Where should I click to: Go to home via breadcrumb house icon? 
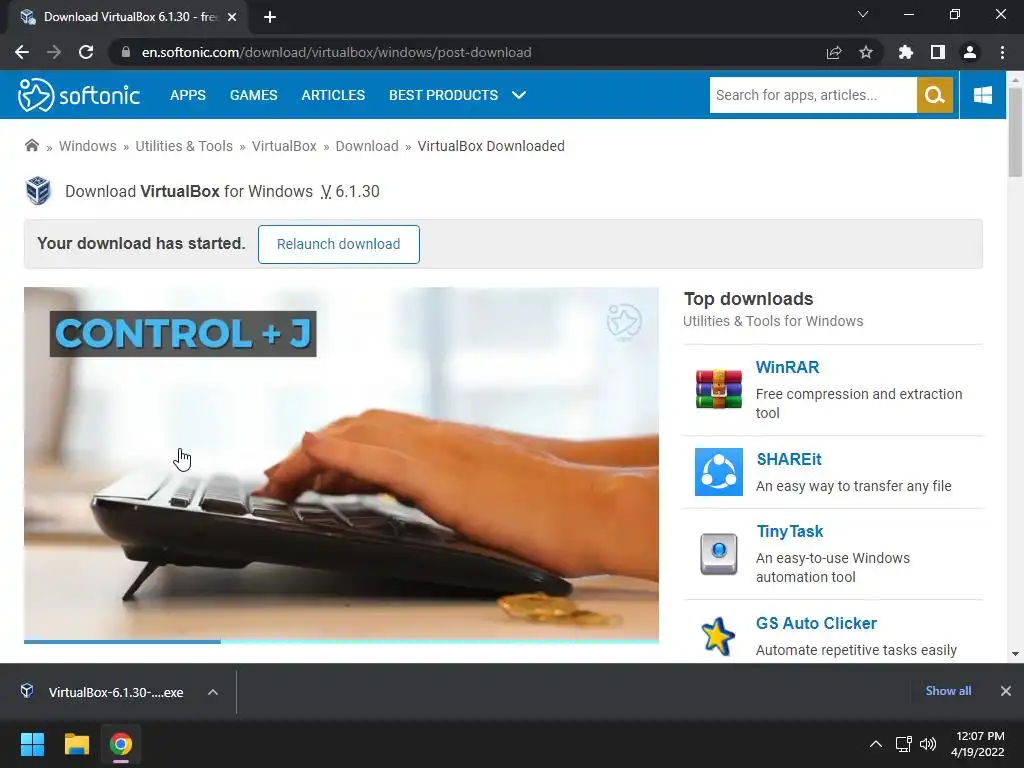point(31,145)
